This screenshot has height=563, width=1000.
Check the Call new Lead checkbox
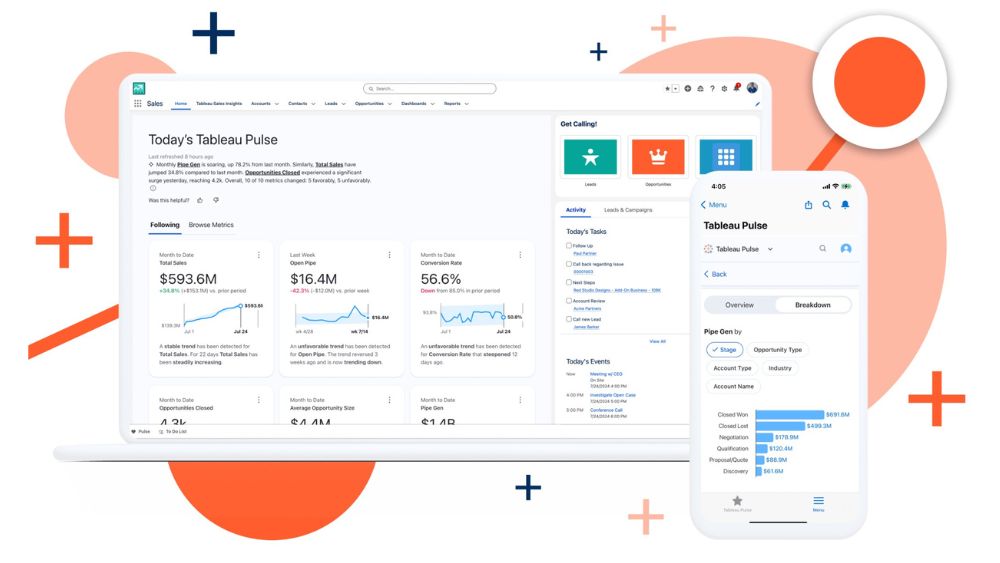coord(569,319)
